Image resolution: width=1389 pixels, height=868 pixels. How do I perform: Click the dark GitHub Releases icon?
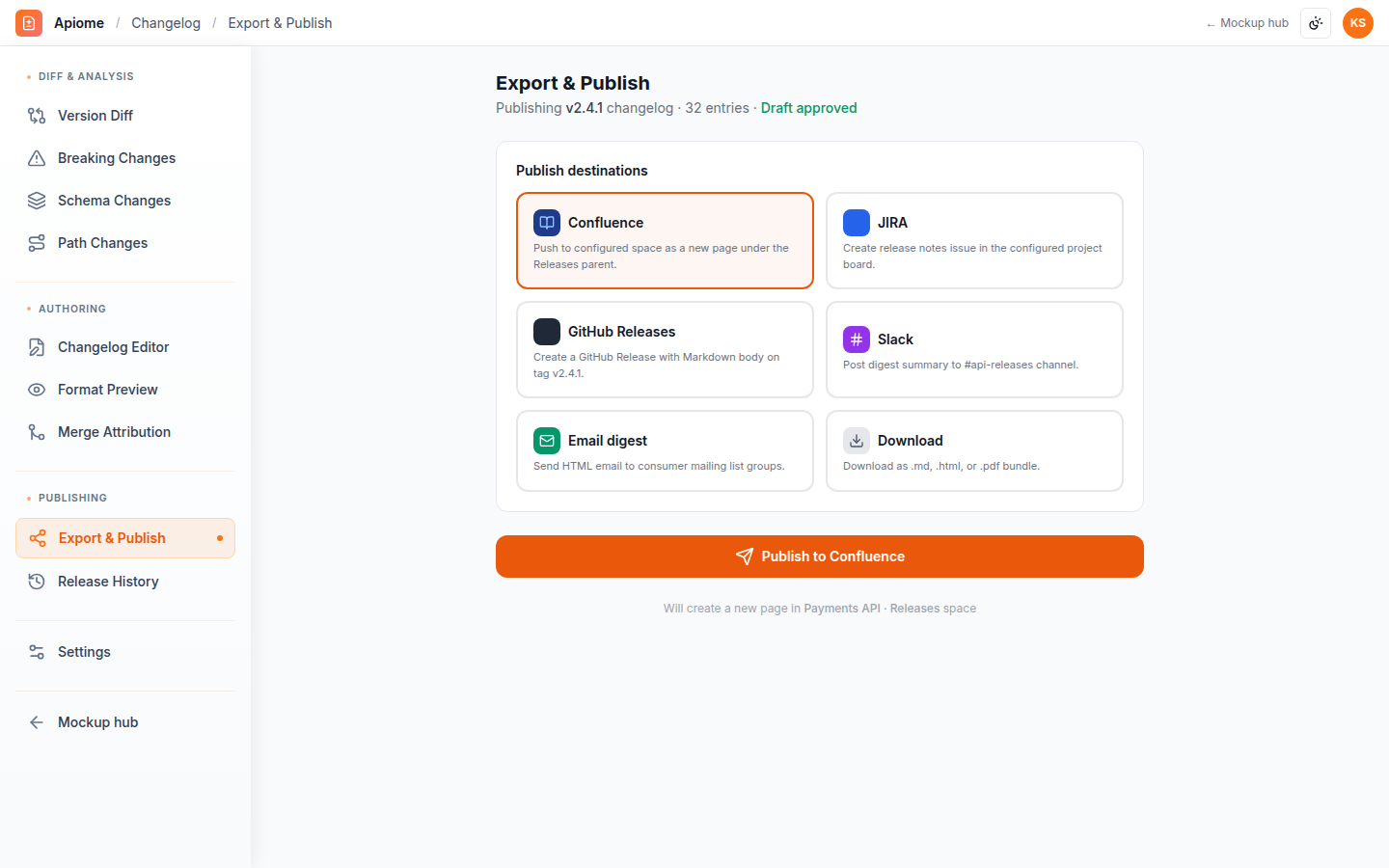(547, 332)
